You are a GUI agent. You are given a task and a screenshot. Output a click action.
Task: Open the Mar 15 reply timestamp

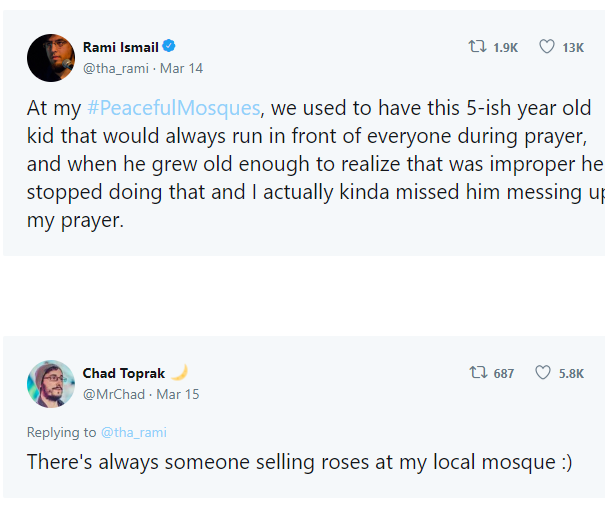[x=178, y=395]
